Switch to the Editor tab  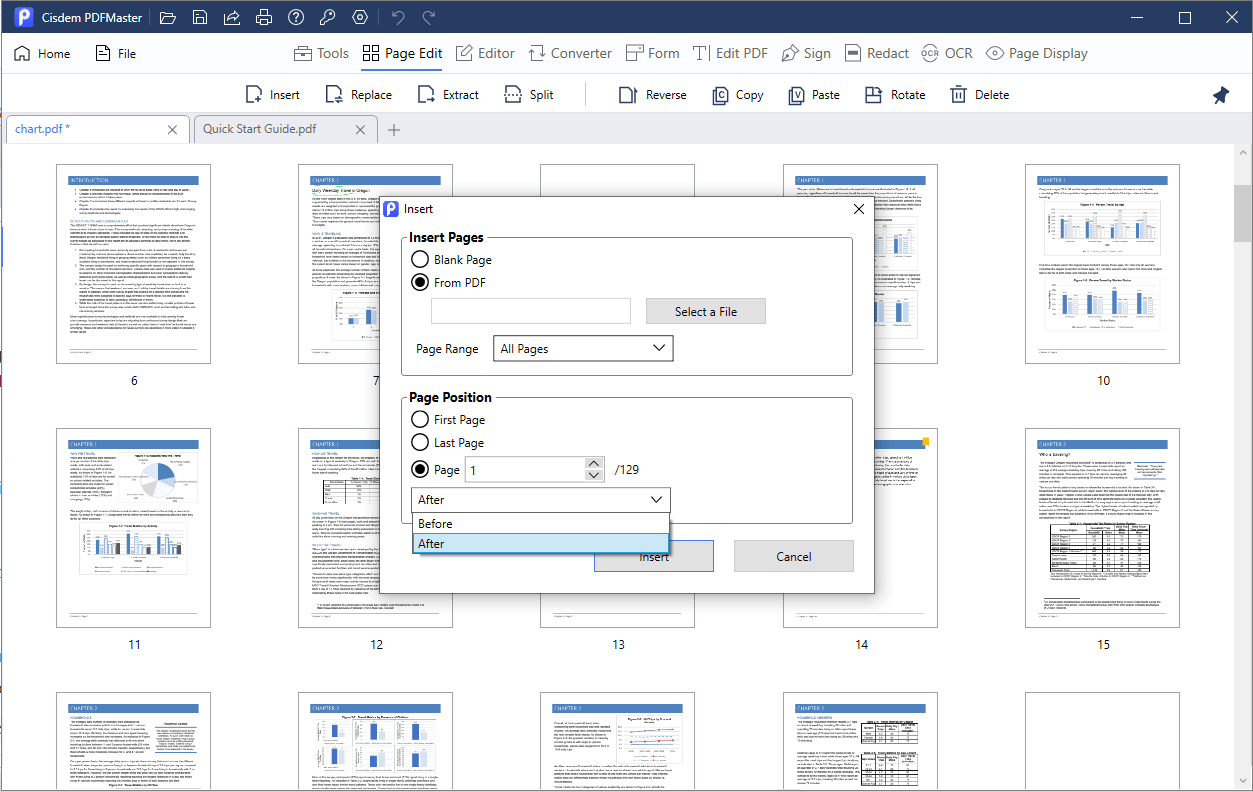click(x=485, y=54)
